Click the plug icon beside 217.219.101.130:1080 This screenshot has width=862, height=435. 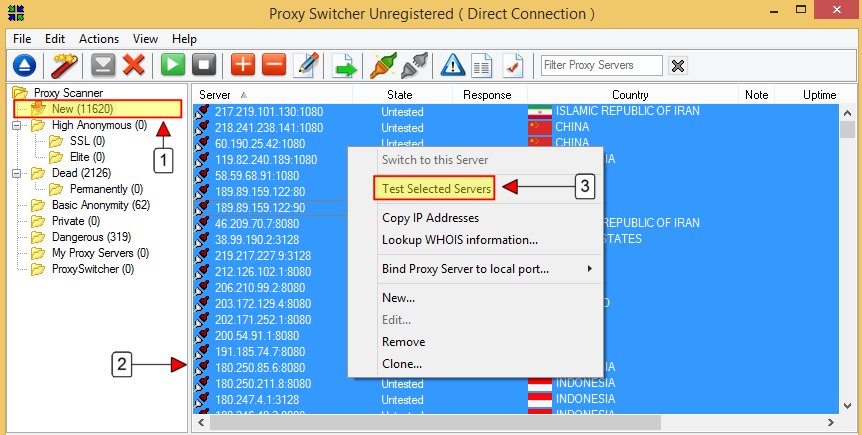coord(202,112)
